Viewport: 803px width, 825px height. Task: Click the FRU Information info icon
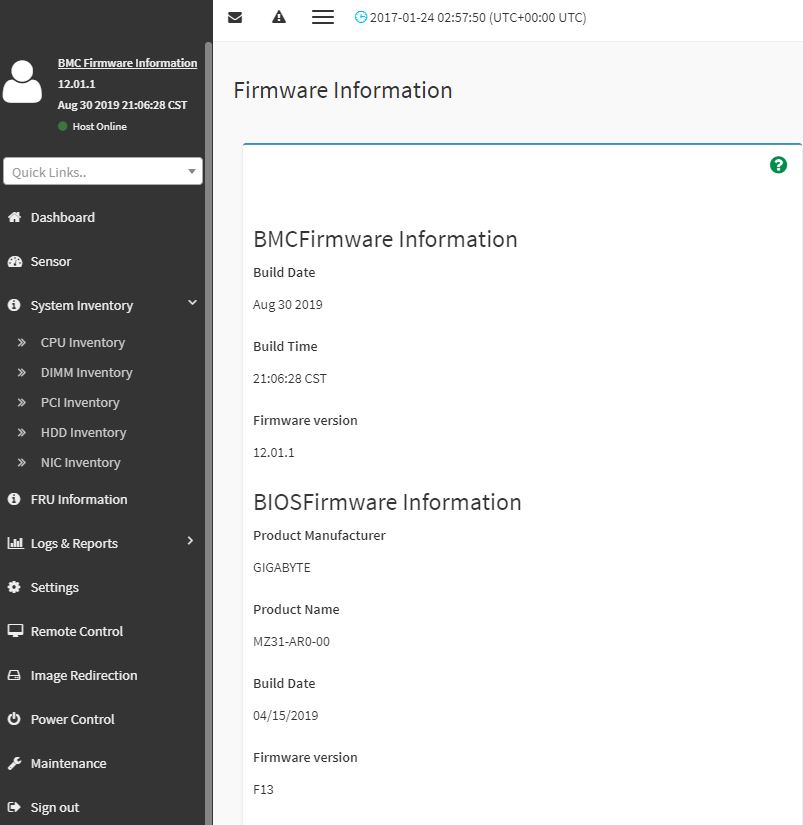(x=14, y=499)
